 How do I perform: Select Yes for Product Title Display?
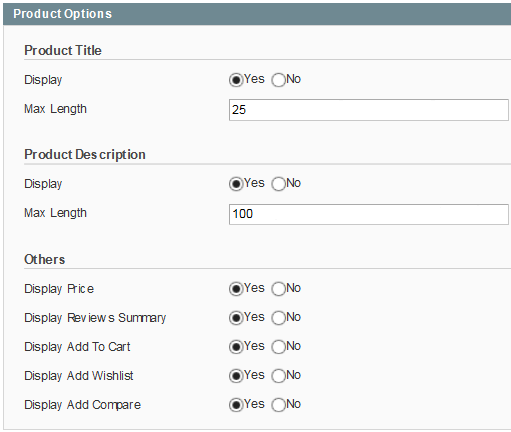click(236, 80)
